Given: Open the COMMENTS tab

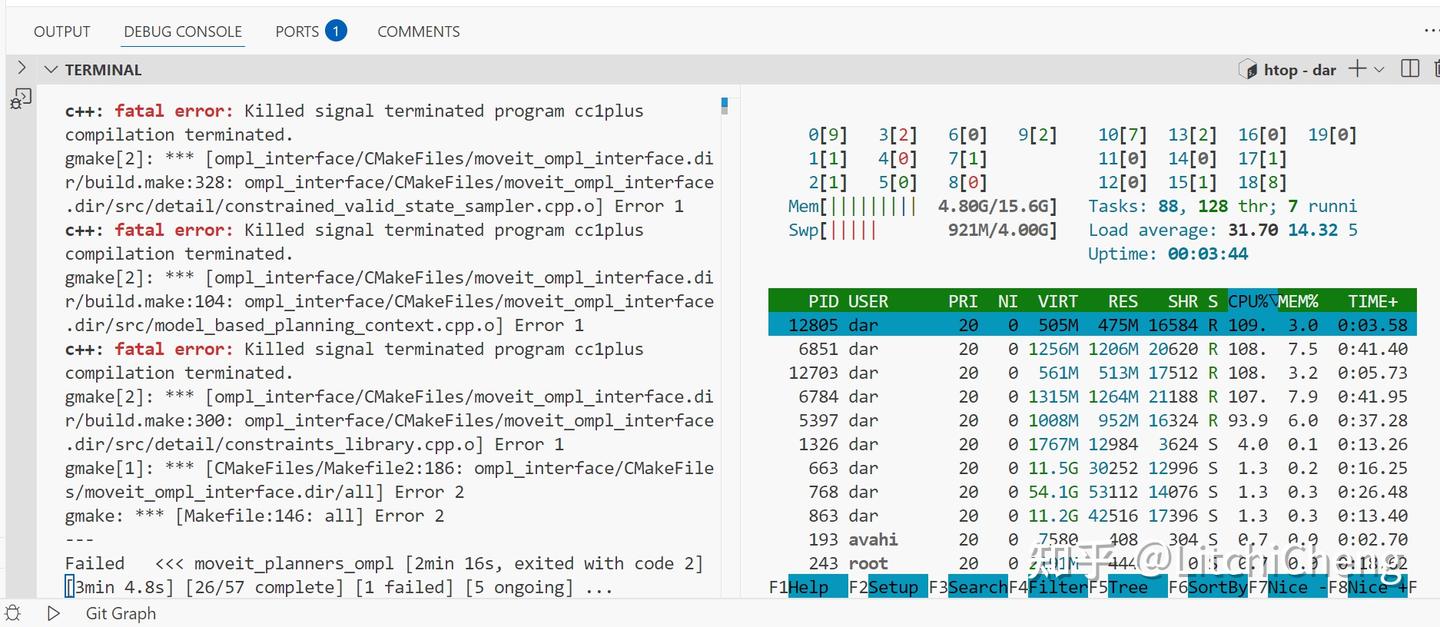Looking at the screenshot, I should [418, 31].
